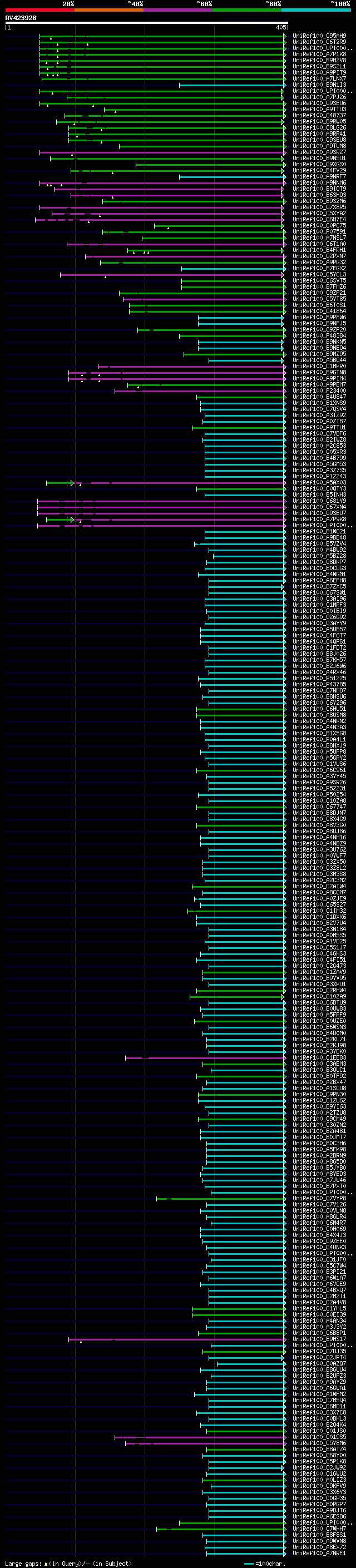
Task: Open hit UniRef100_A9TTU3
Action: 319,109
